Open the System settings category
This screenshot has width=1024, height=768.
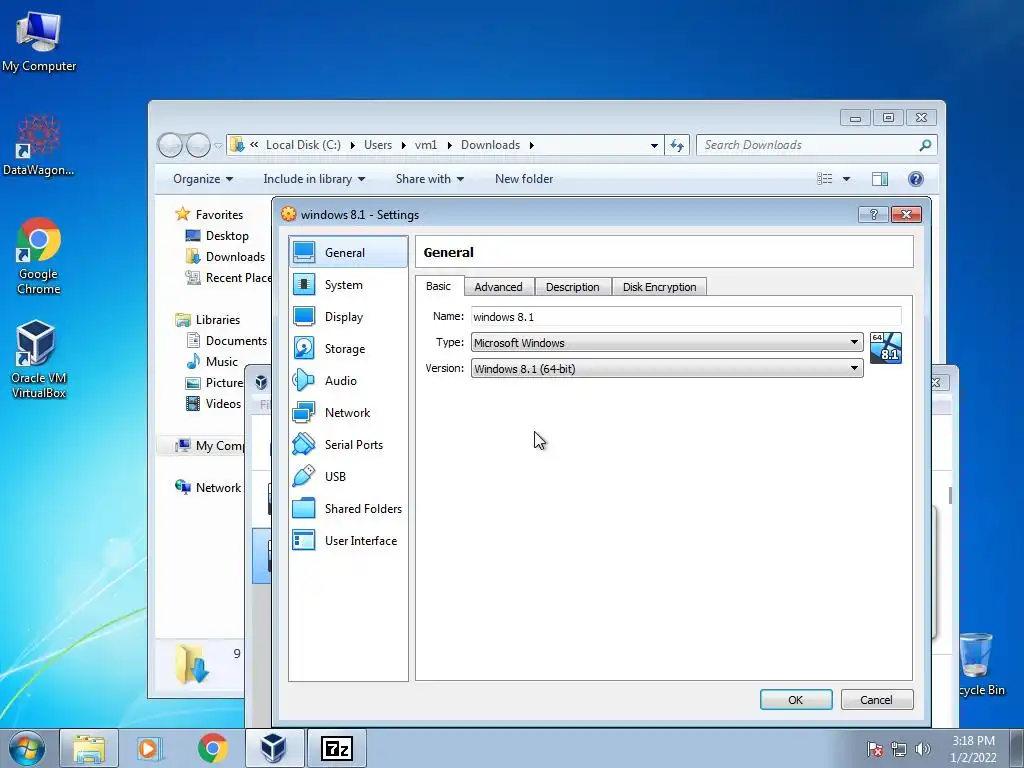[x=348, y=285]
